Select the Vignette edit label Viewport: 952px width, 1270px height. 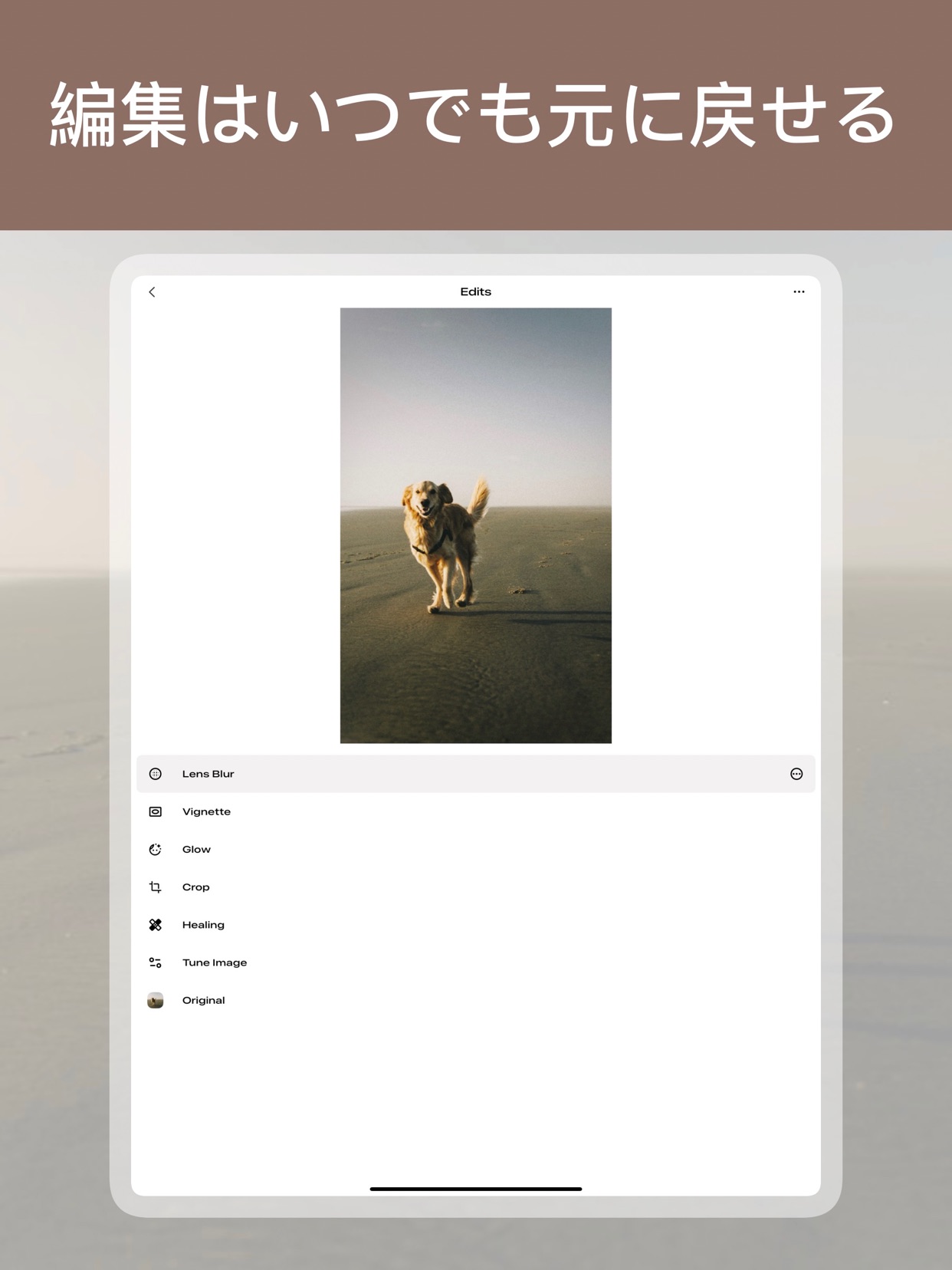coord(206,812)
